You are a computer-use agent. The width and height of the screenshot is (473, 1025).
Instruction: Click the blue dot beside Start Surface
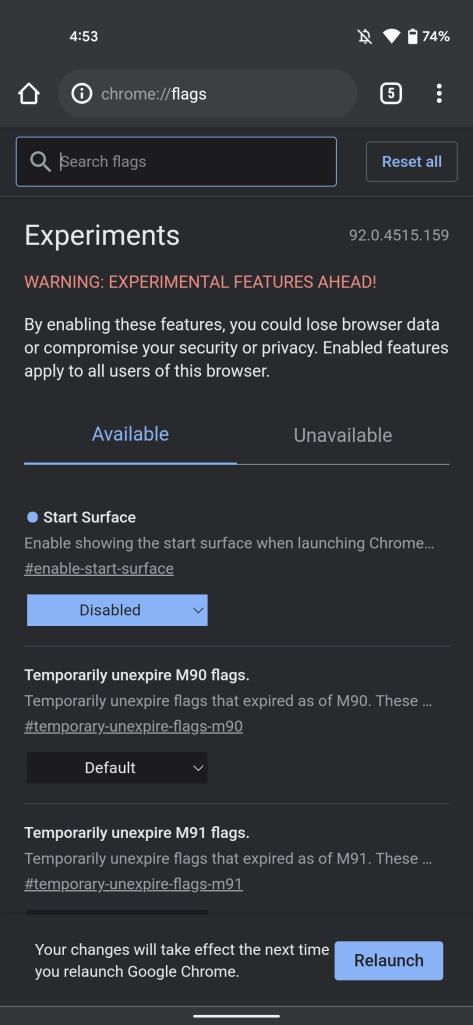point(32,518)
